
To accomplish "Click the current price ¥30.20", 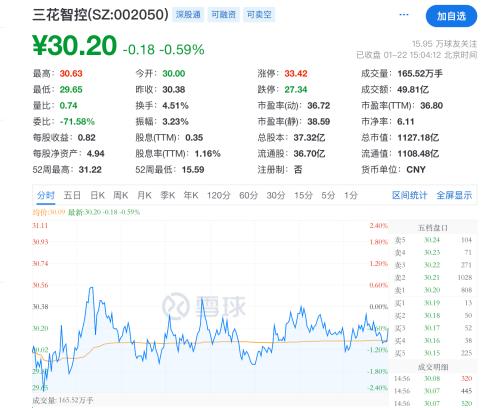I will 74,45.
